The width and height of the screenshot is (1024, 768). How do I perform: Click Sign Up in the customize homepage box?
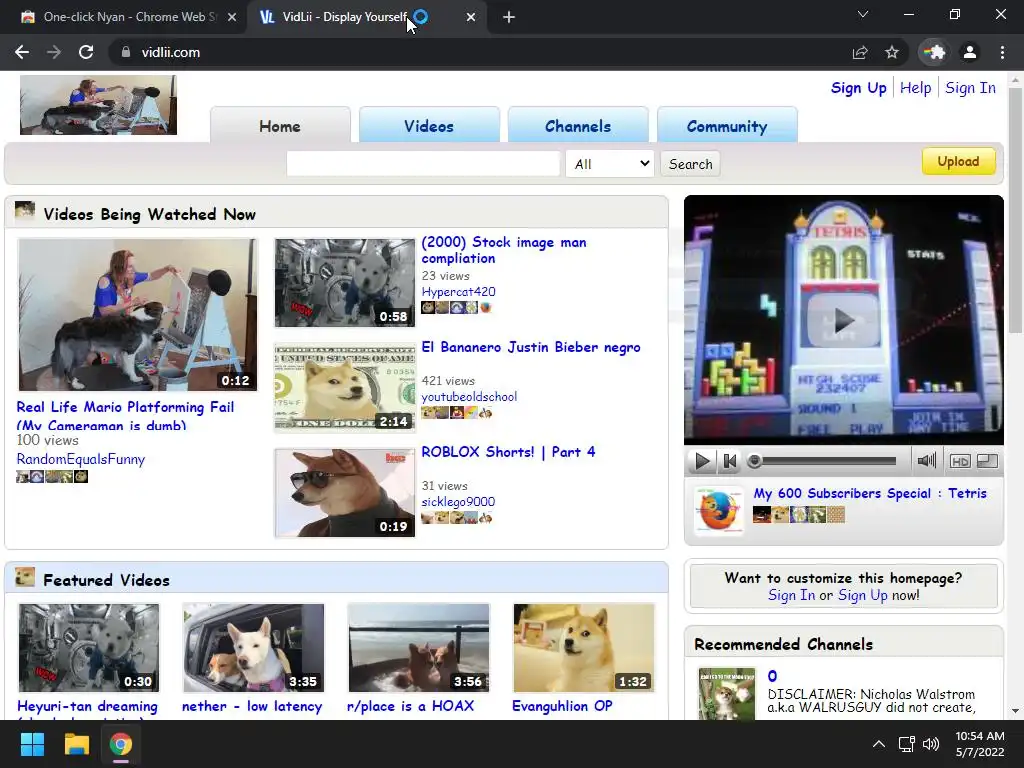[x=862, y=595]
